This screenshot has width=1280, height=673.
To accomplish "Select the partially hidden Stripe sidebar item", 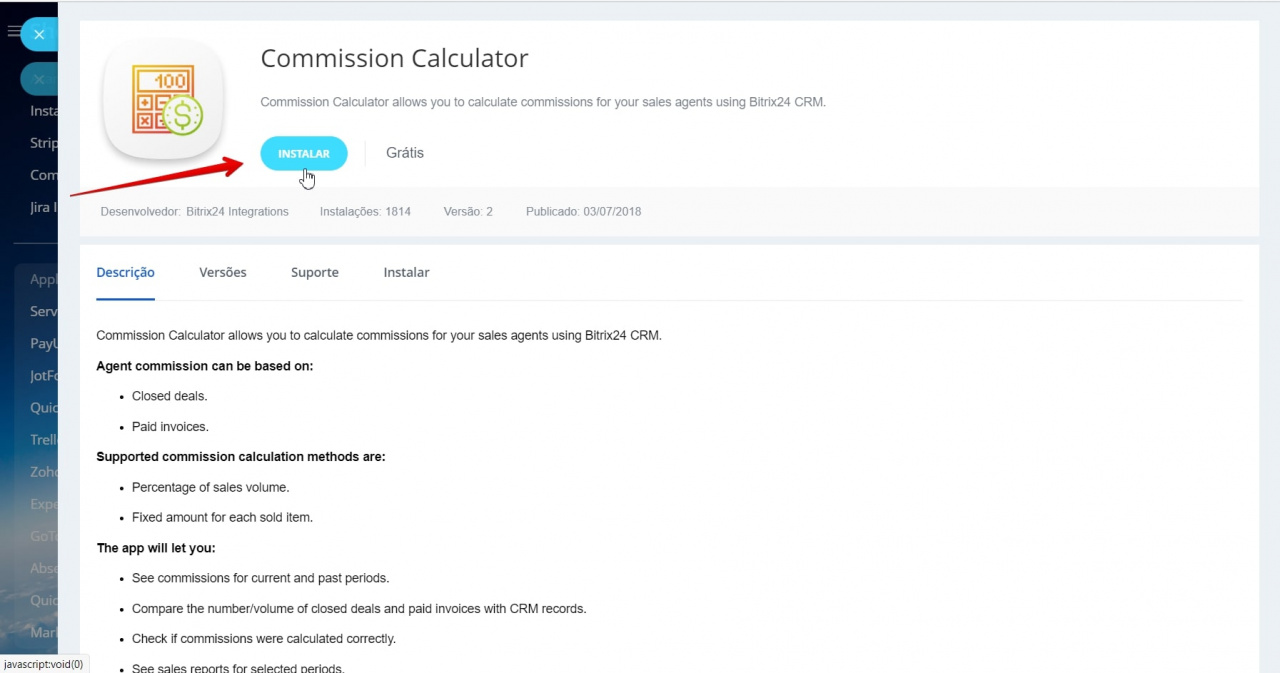I will pyautogui.click(x=44, y=143).
